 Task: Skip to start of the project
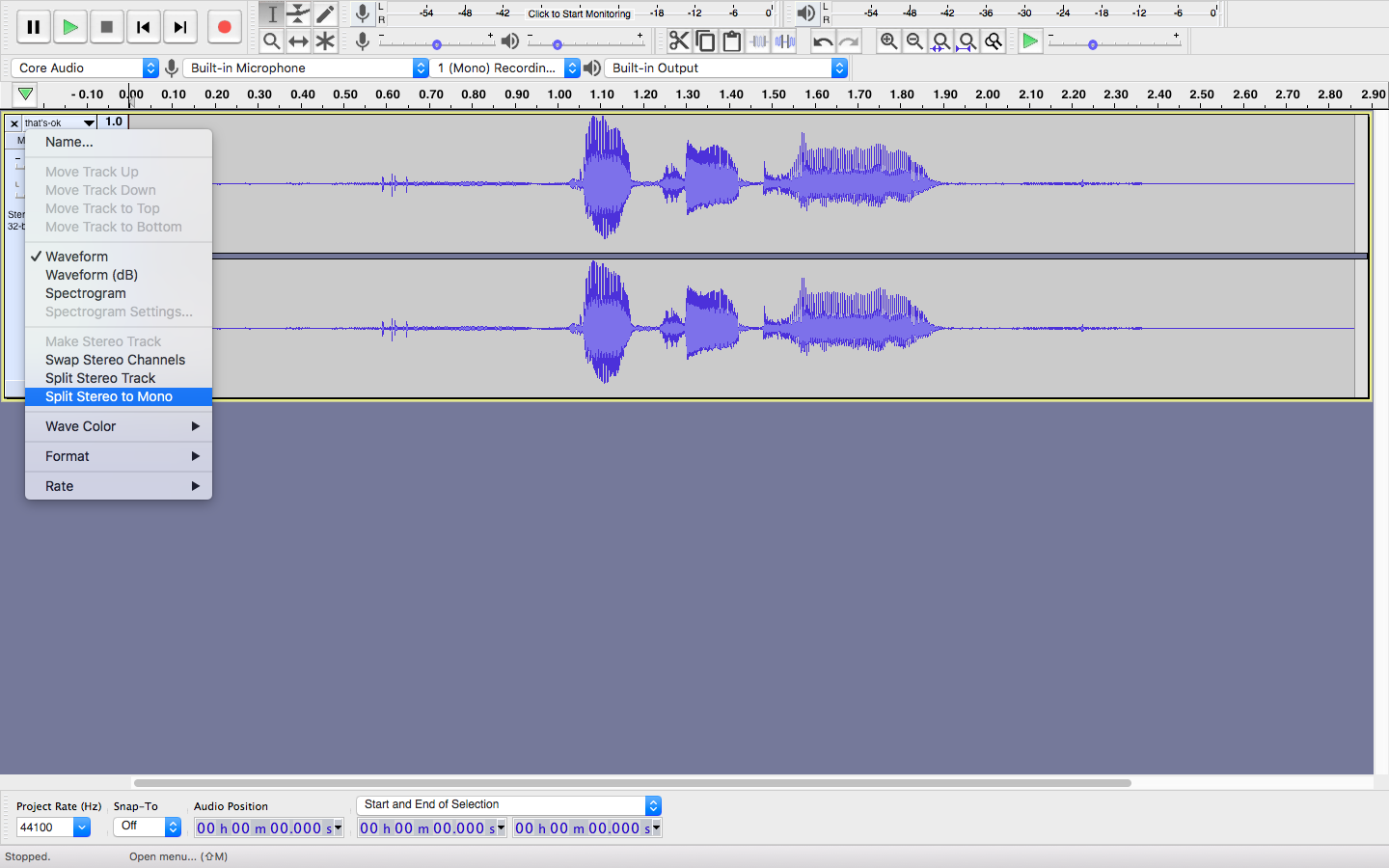pos(144,27)
